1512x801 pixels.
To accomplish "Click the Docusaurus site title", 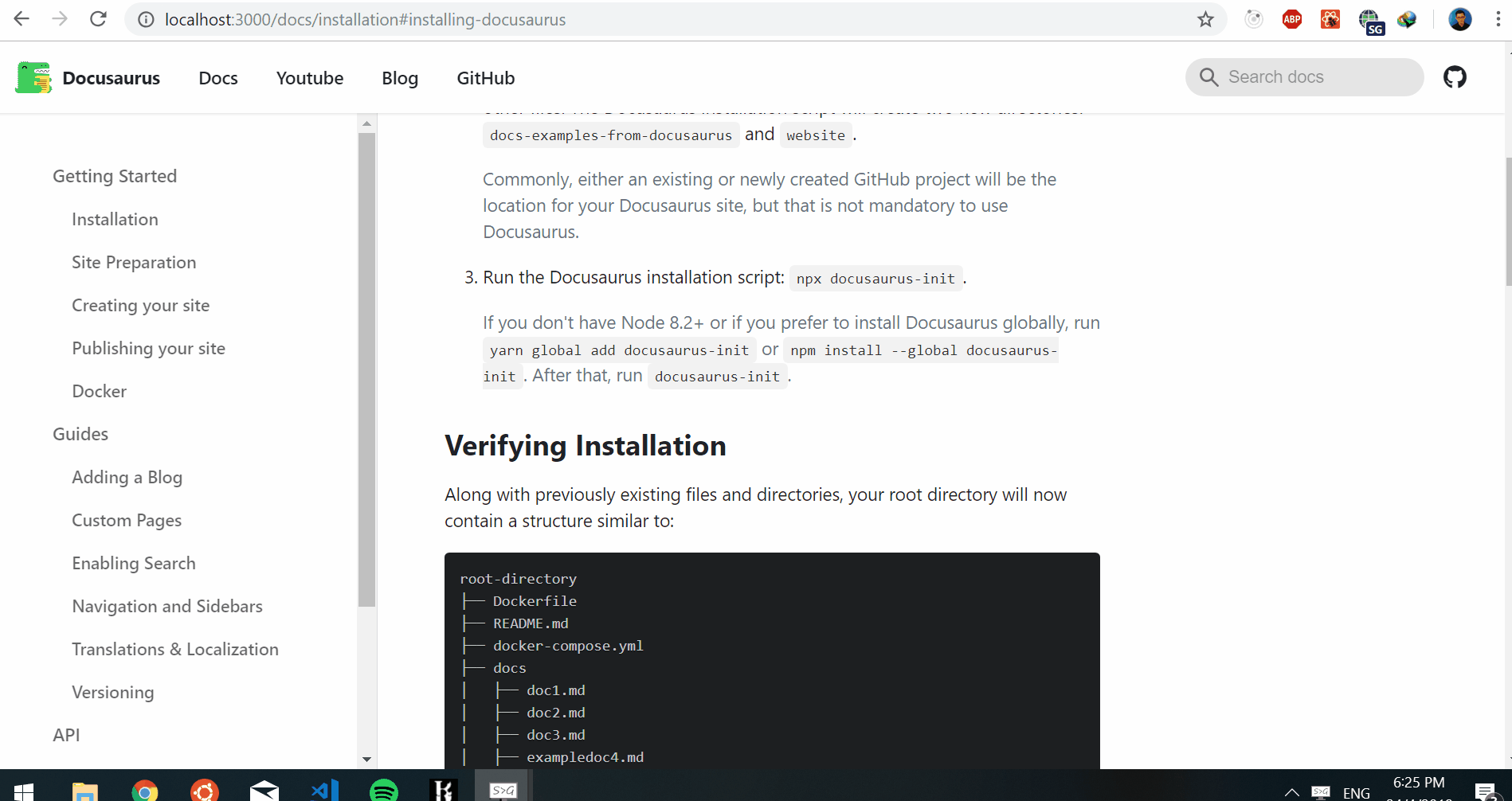I will [112, 78].
